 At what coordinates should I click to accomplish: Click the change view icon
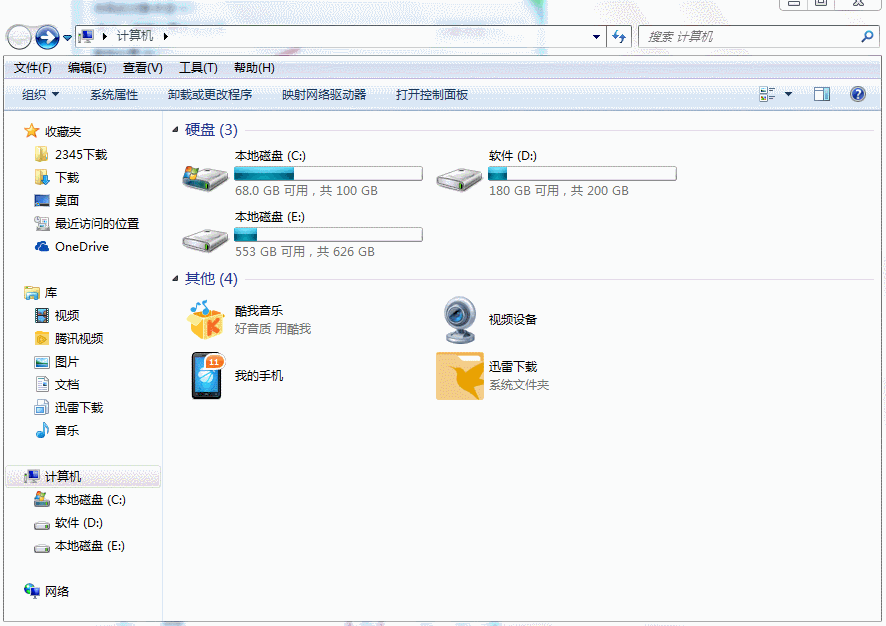pos(767,94)
